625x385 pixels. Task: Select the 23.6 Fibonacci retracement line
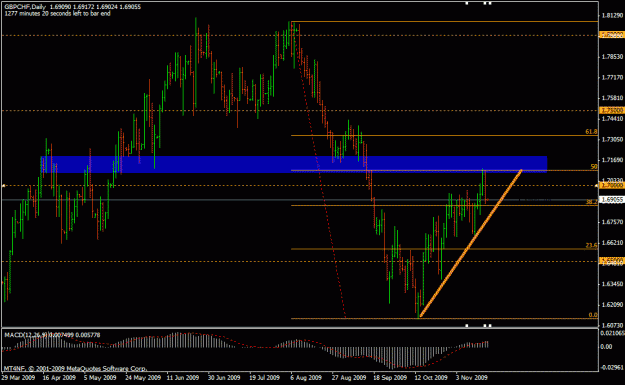coord(444,249)
